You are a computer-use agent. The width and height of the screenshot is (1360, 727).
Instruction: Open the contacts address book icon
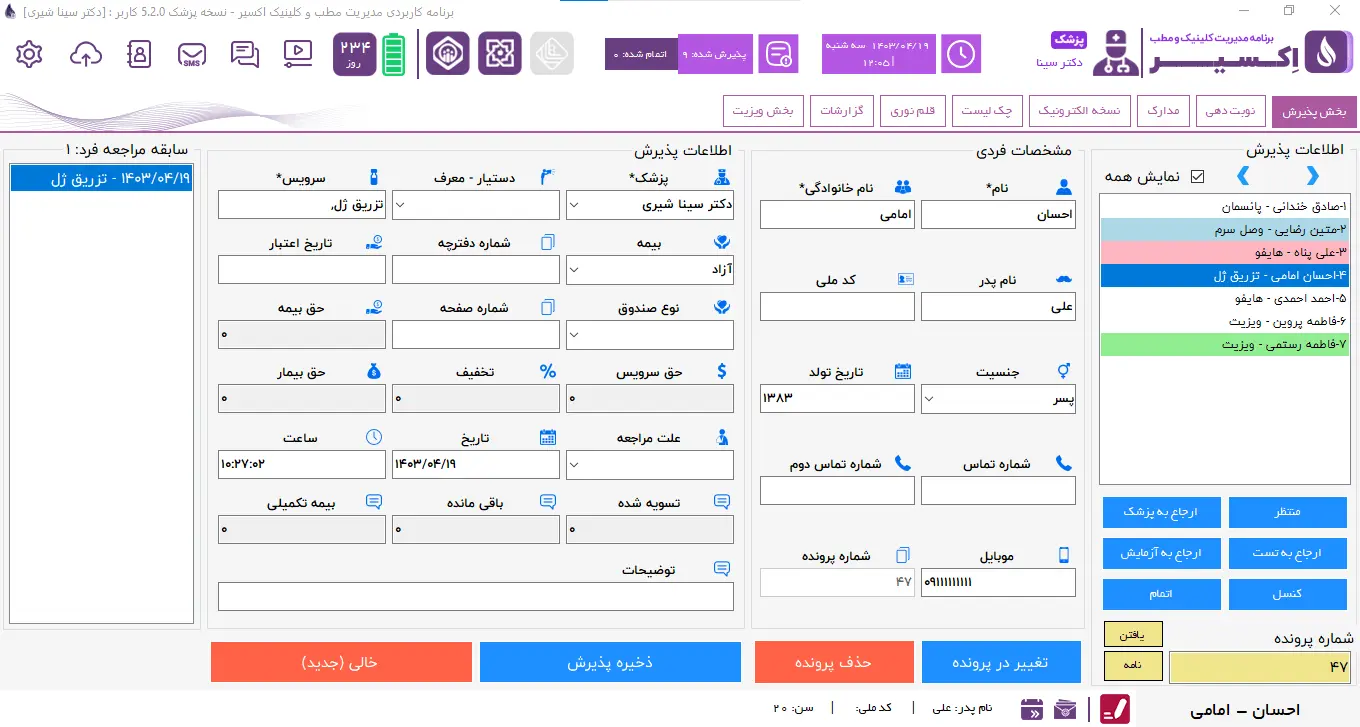[139, 54]
